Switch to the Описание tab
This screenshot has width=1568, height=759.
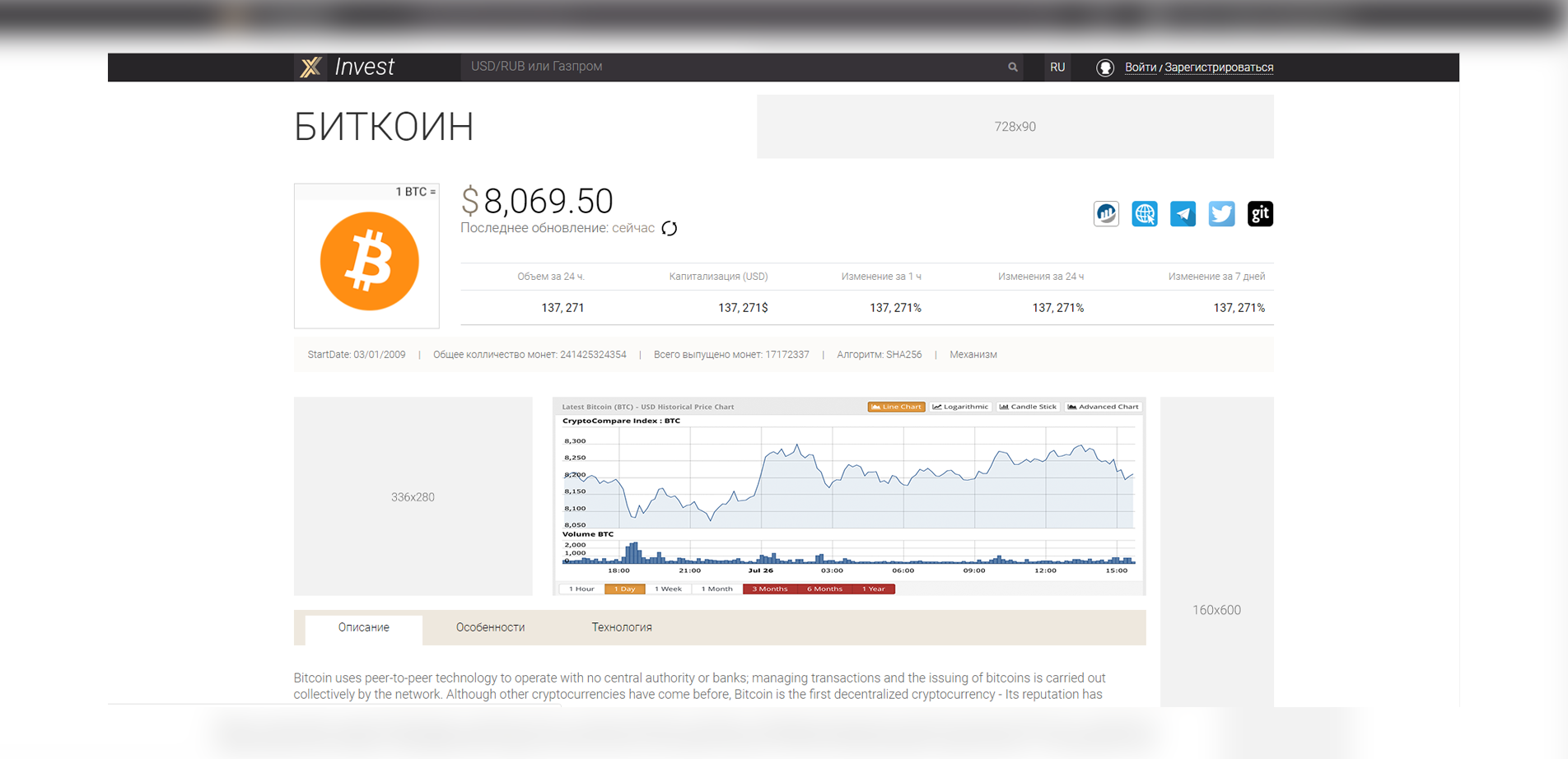coord(363,628)
